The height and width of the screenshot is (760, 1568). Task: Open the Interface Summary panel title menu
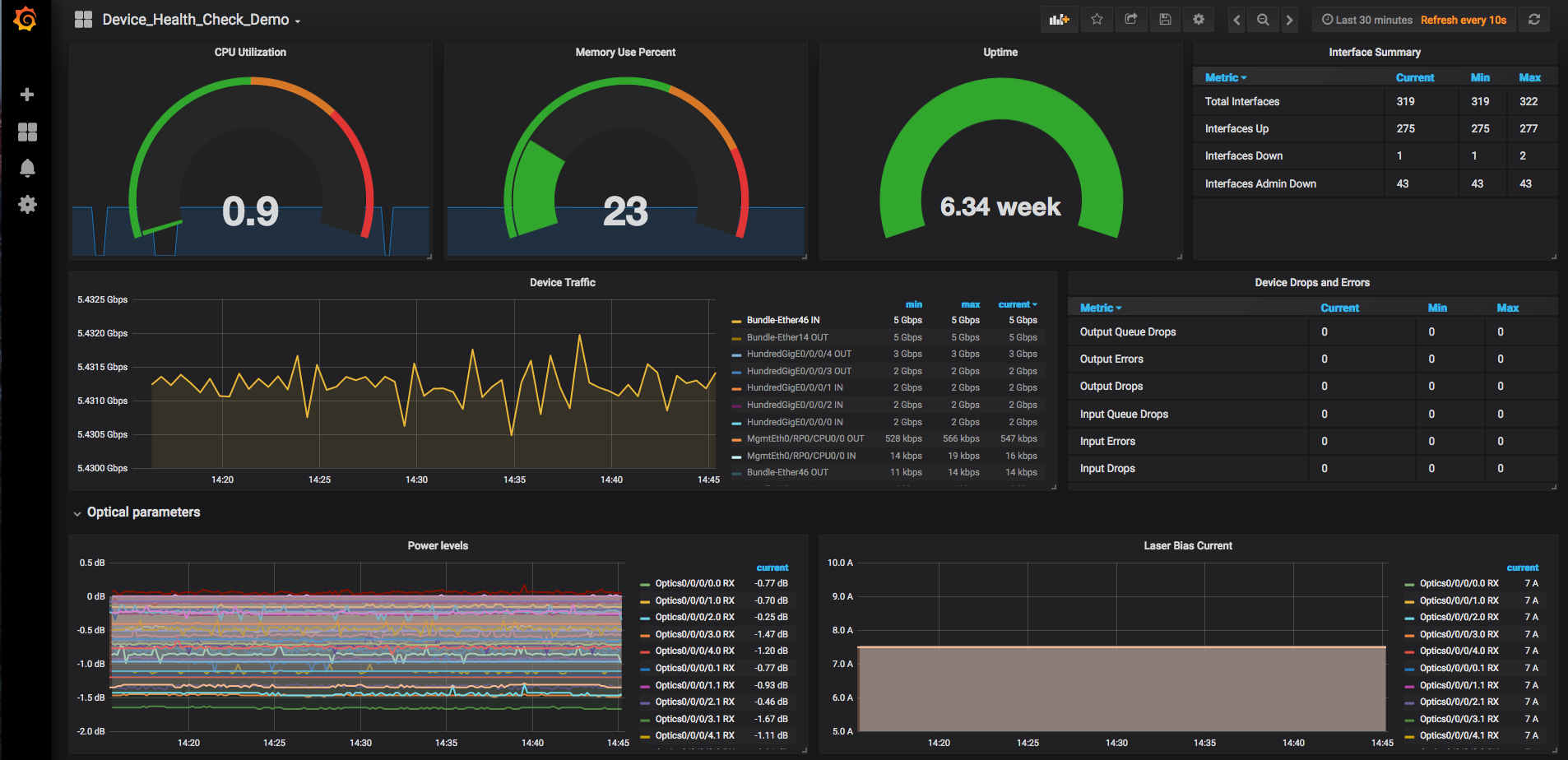tap(1375, 52)
